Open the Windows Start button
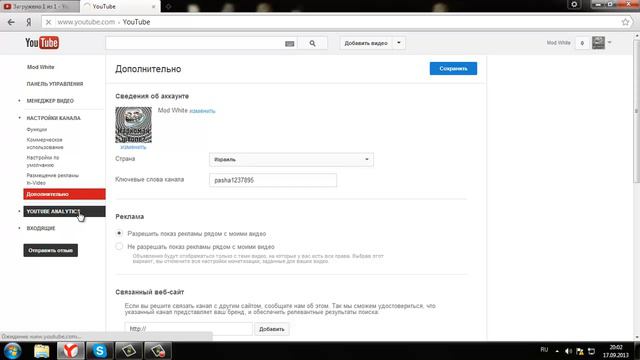This screenshot has height=360, width=640. 12,351
